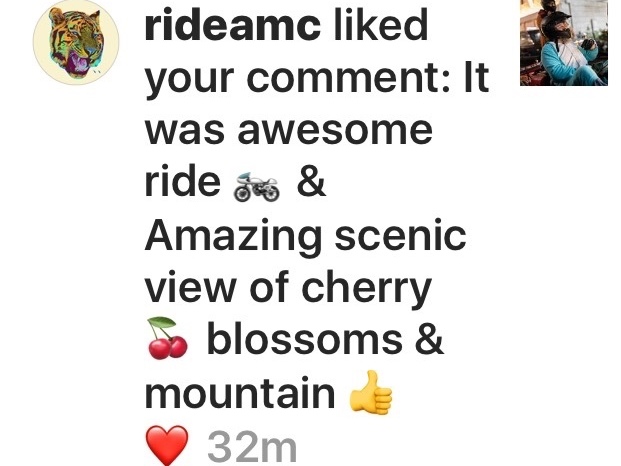Click the yellow thumbs up emoji

(x=371, y=392)
